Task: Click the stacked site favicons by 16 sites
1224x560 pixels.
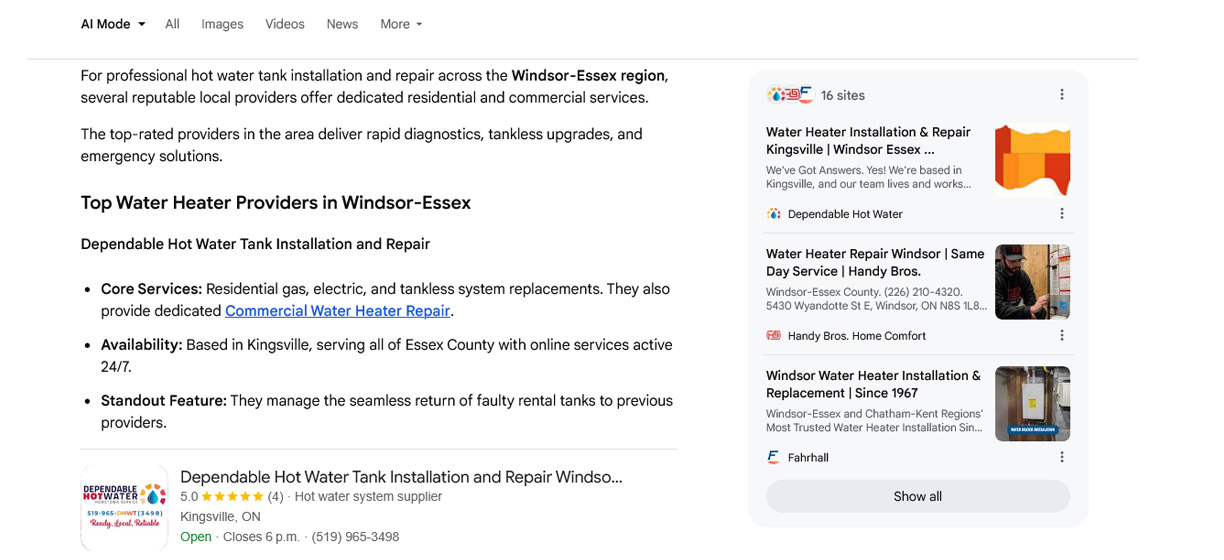Action: (790, 95)
